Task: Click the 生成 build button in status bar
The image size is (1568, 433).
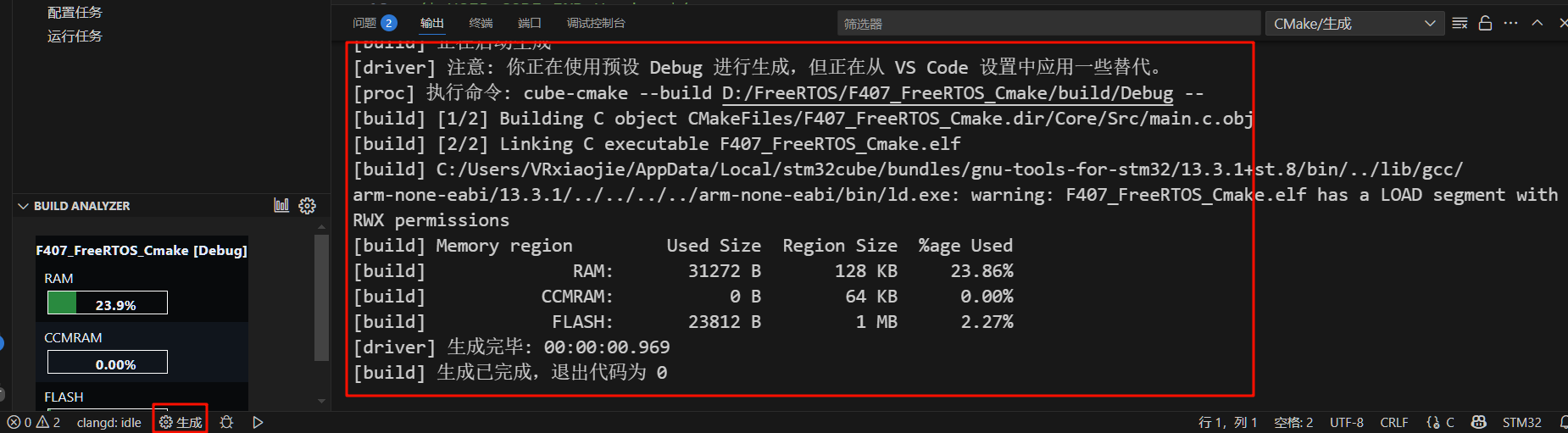Action: 181,422
